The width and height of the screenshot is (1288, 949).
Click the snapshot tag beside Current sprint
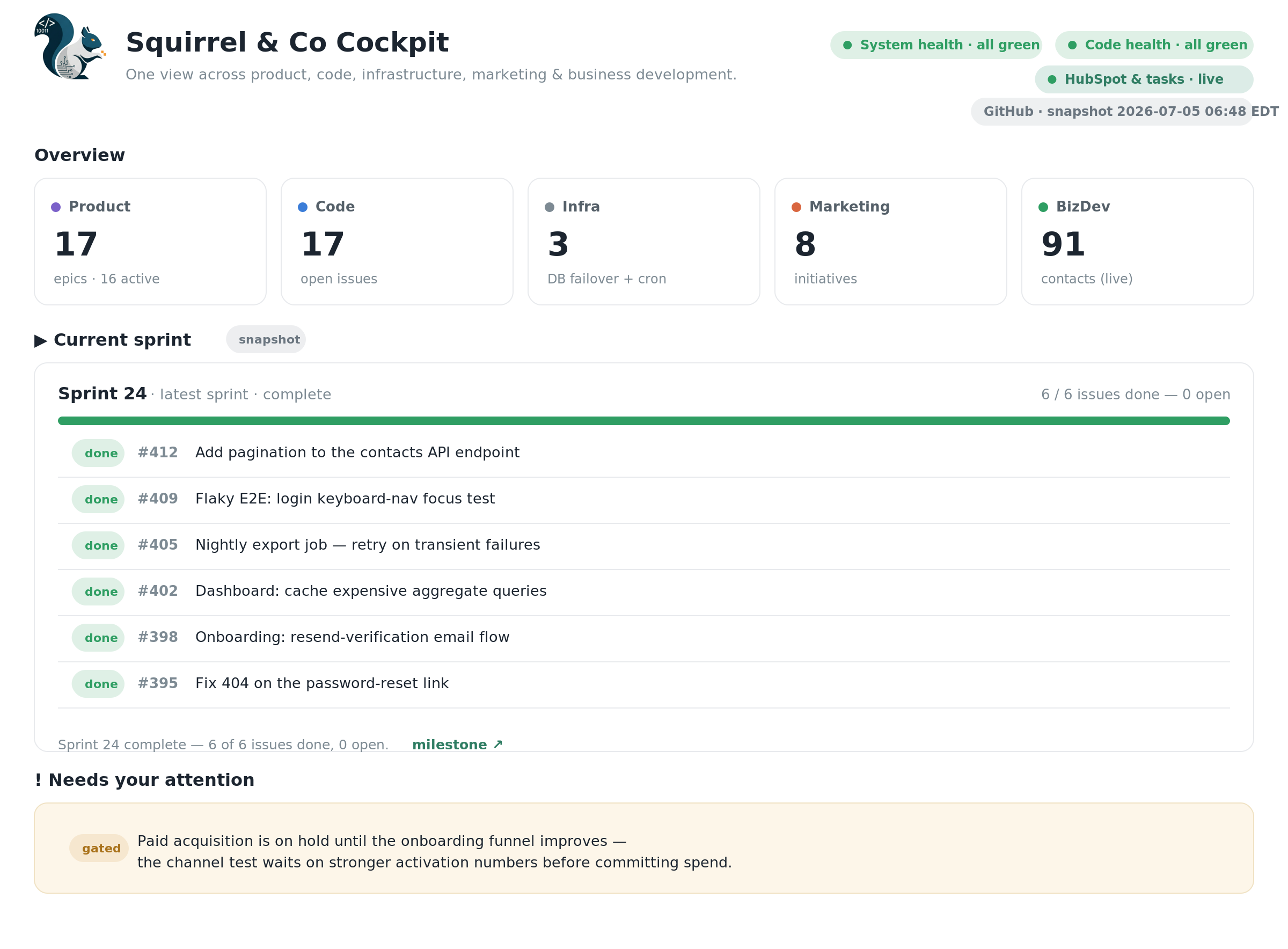[x=266, y=339]
